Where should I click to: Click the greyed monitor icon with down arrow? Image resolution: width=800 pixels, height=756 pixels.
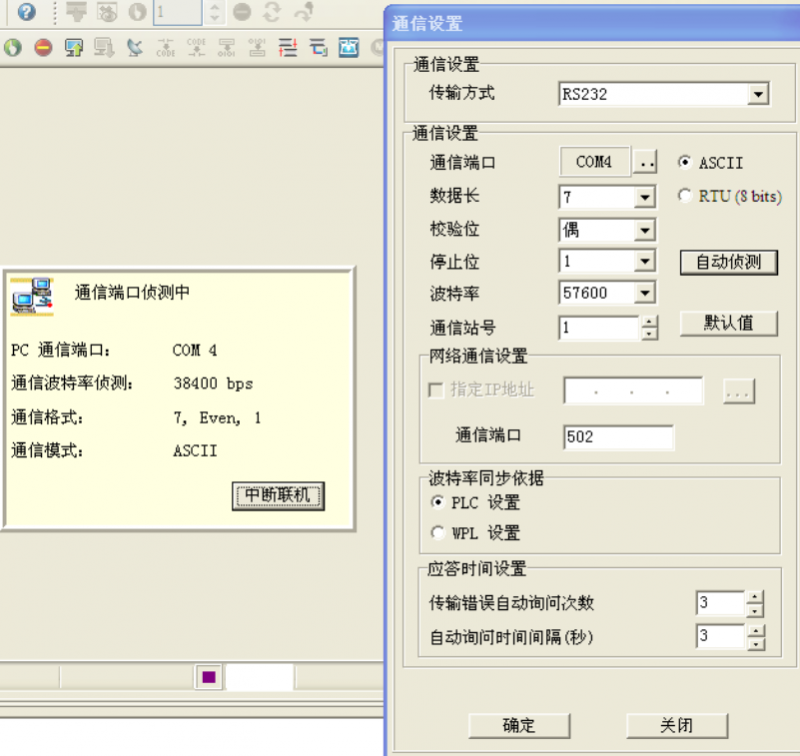pos(104,47)
